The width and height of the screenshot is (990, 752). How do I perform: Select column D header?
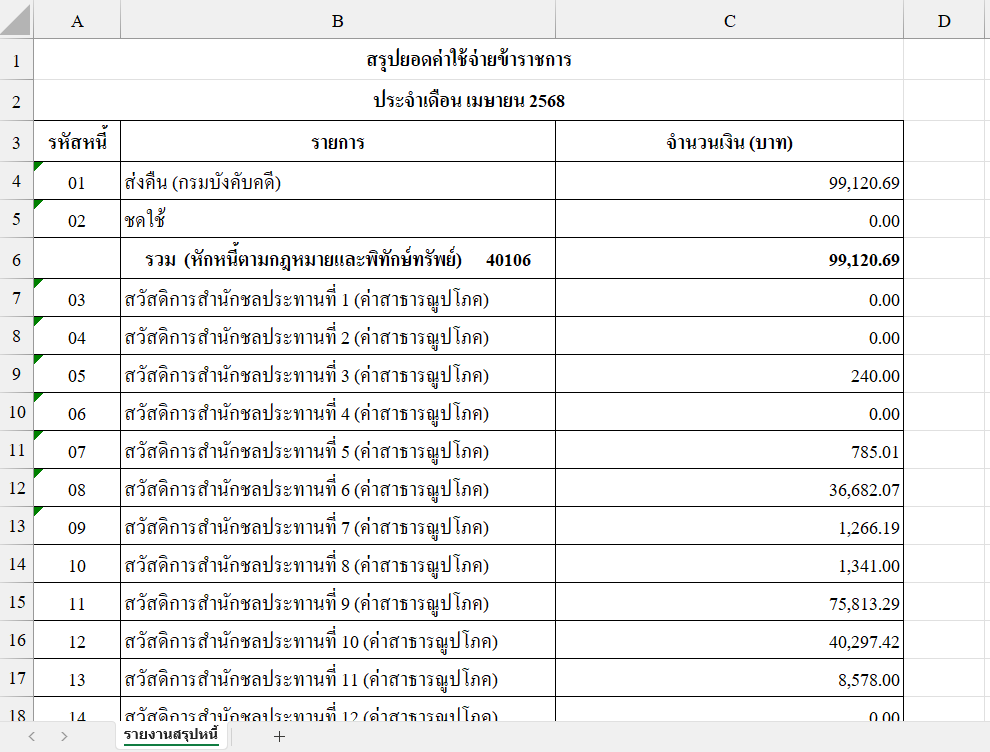944,21
